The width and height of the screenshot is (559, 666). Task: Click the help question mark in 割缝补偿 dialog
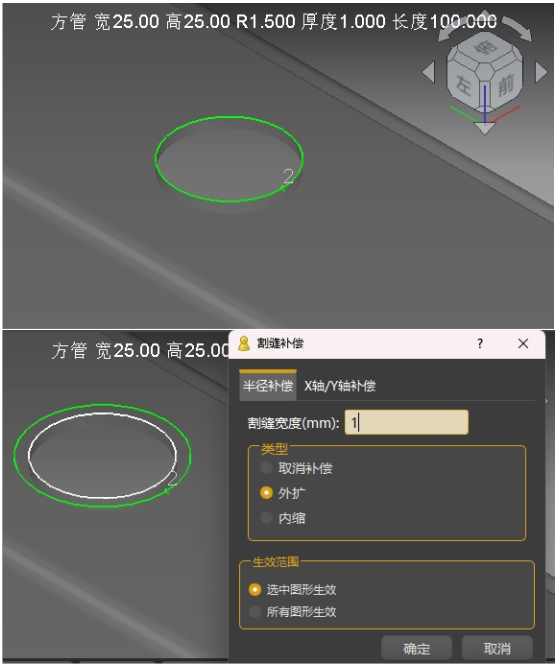pos(480,343)
